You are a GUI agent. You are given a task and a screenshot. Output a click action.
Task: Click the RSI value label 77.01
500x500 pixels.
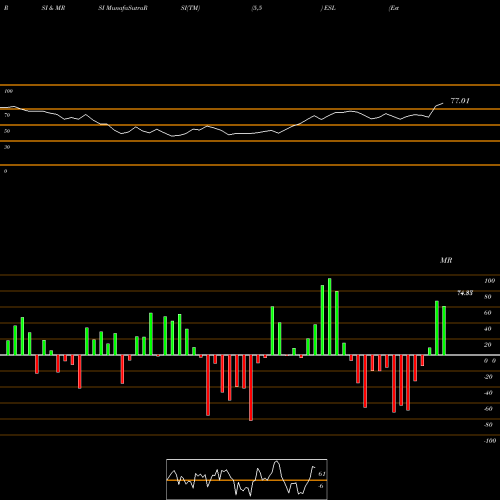[x=460, y=101]
